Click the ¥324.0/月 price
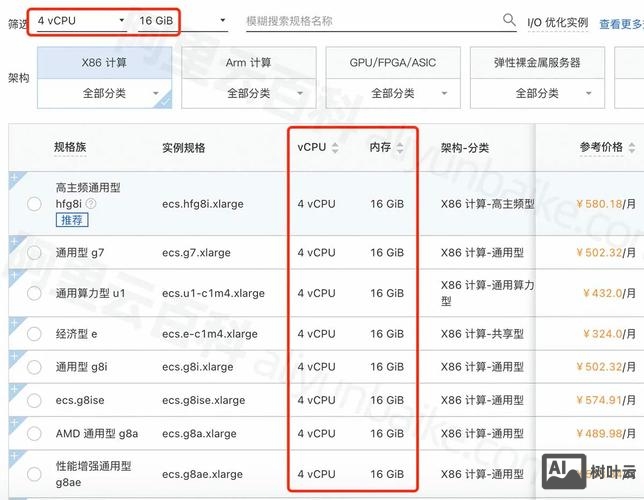644x500 pixels. 610,334
